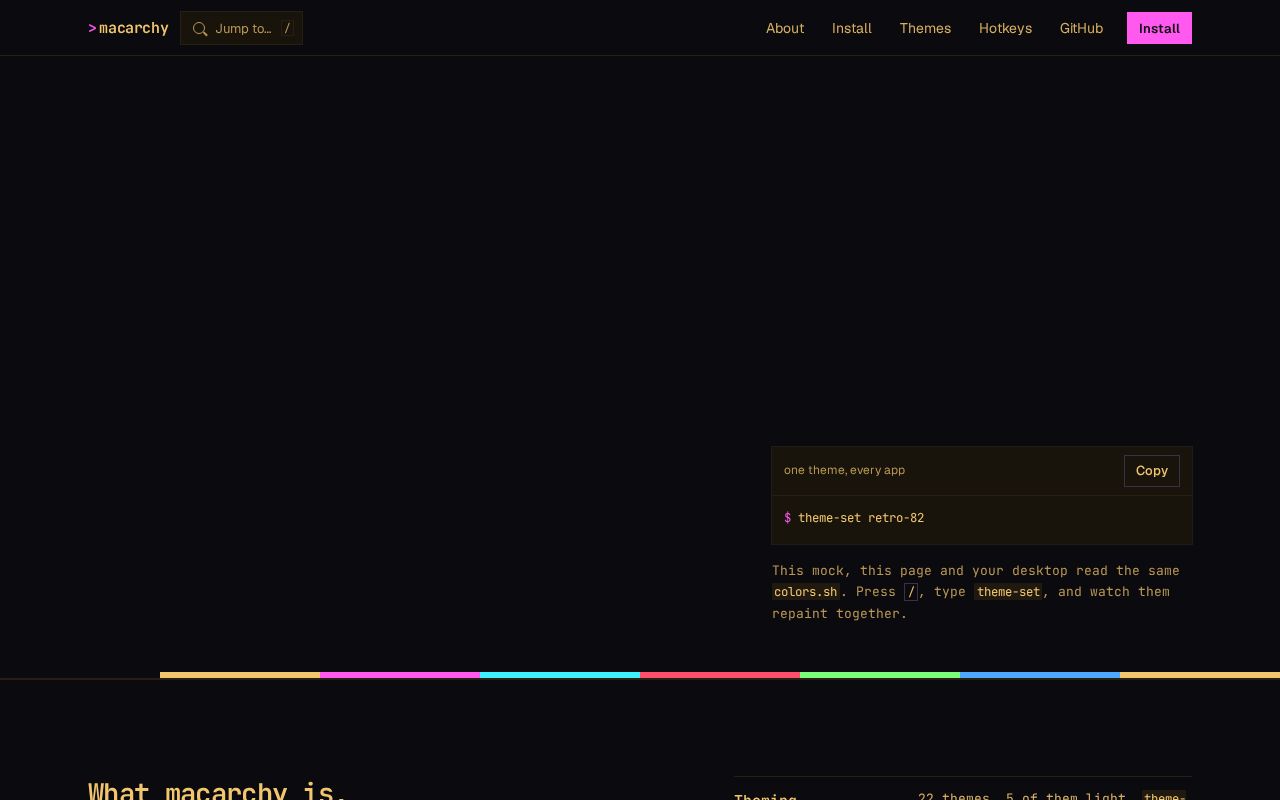Click the 'one theme, every app' caption
This screenshot has height=800, width=1280.
tap(844, 470)
